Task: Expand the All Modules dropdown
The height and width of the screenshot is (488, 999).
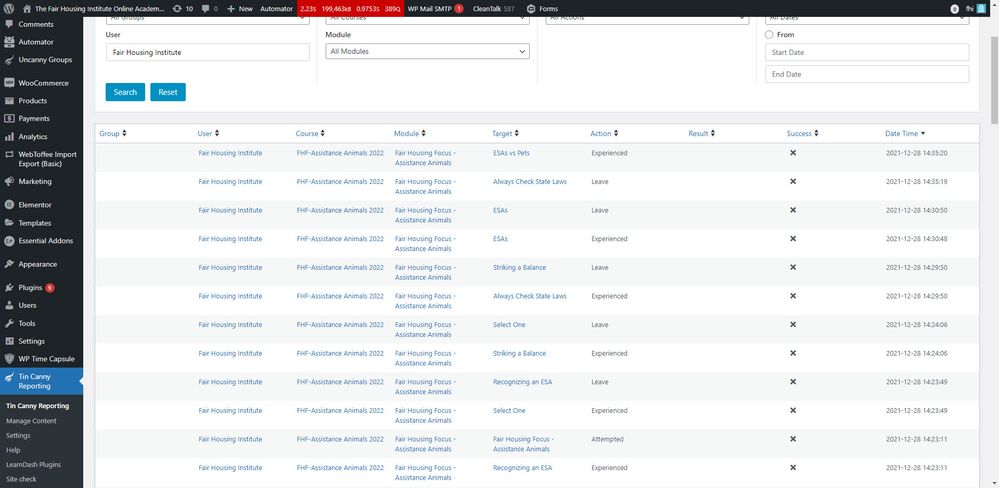Action: 427,51
